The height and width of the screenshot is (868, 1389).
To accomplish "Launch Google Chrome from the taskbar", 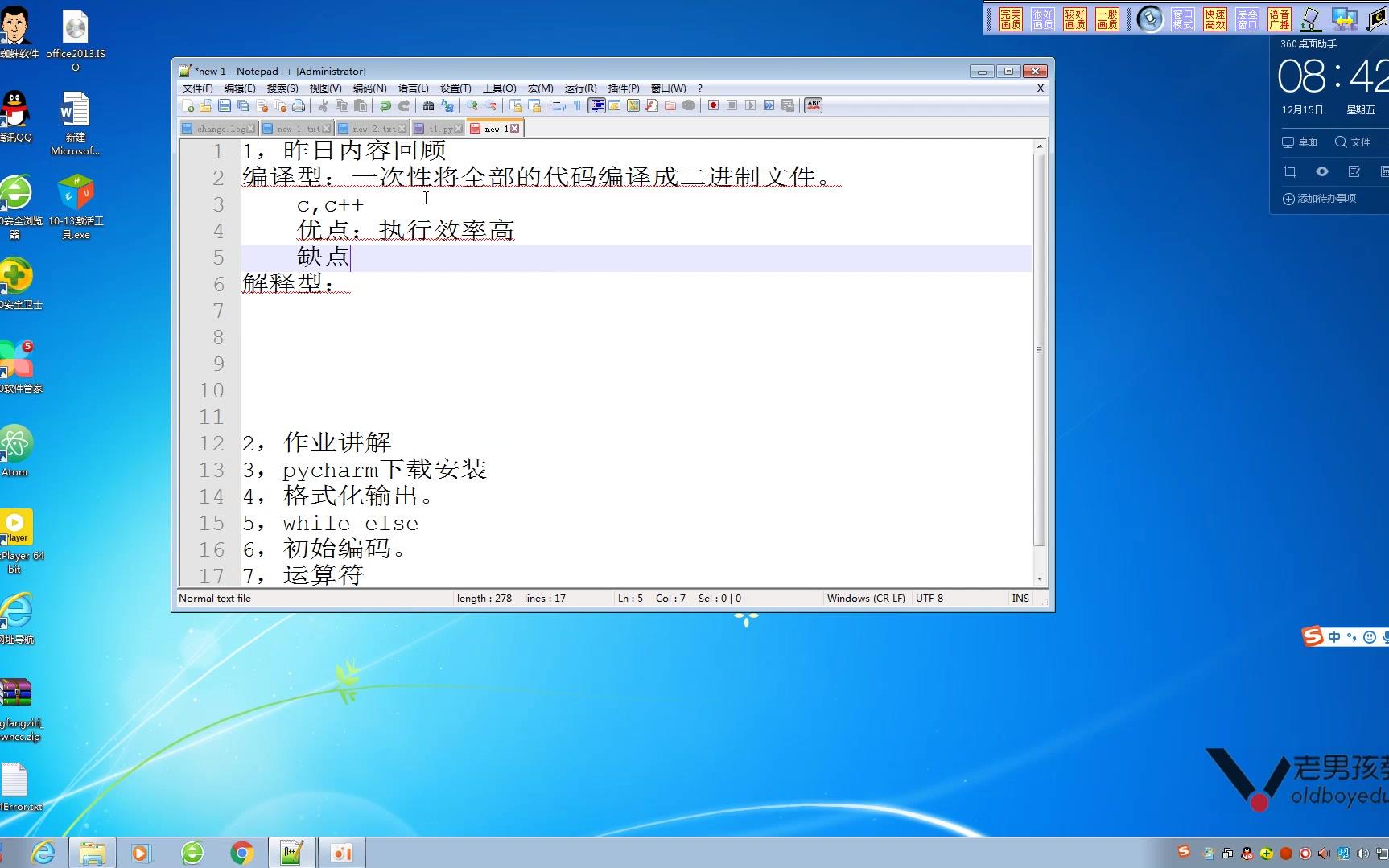I will pyautogui.click(x=242, y=852).
